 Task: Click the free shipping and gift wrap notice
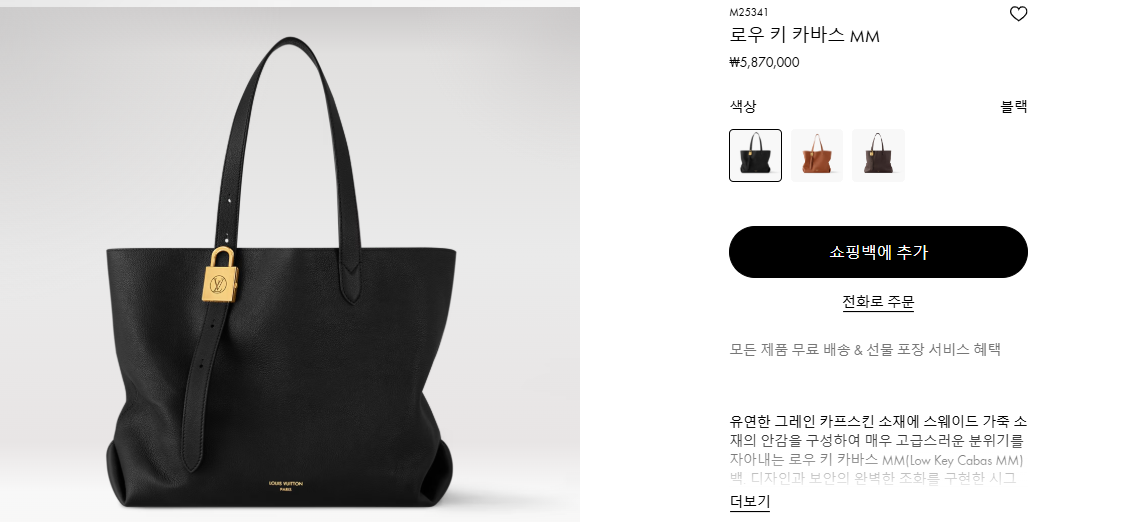tap(865, 350)
